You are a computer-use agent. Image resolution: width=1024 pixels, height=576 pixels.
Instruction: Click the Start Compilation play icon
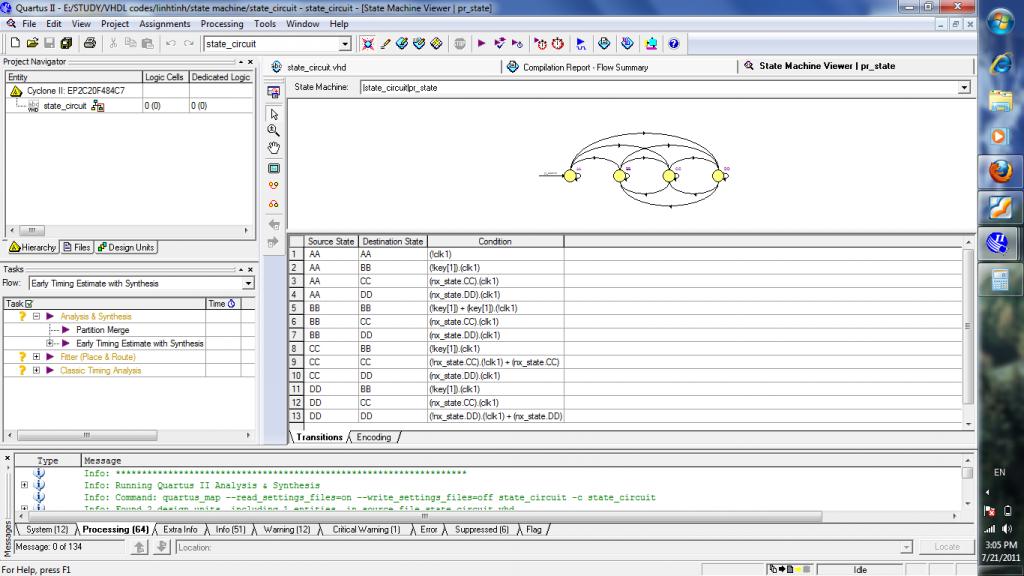point(481,44)
